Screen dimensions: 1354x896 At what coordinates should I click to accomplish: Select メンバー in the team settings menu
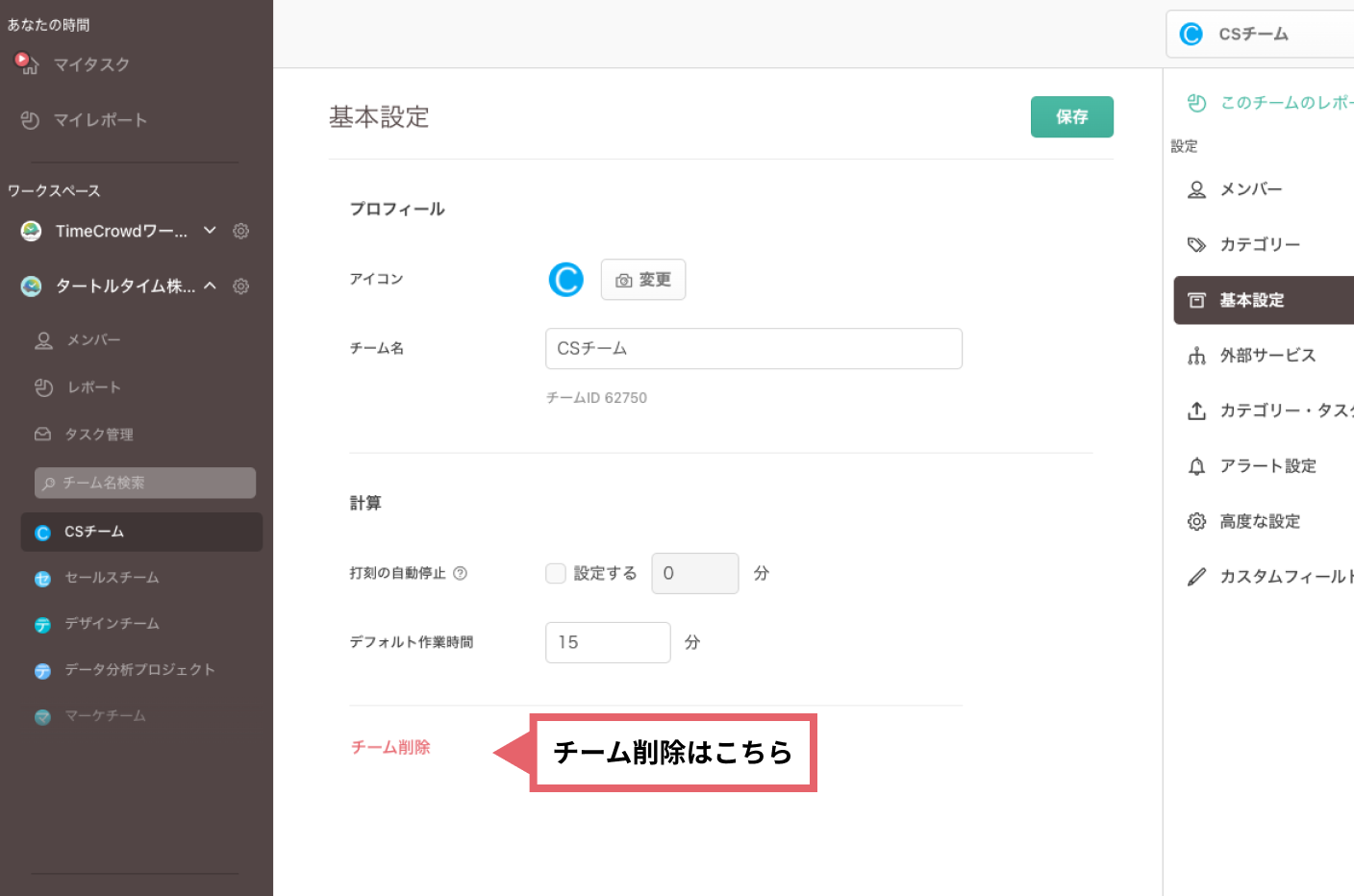click(1250, 189)
